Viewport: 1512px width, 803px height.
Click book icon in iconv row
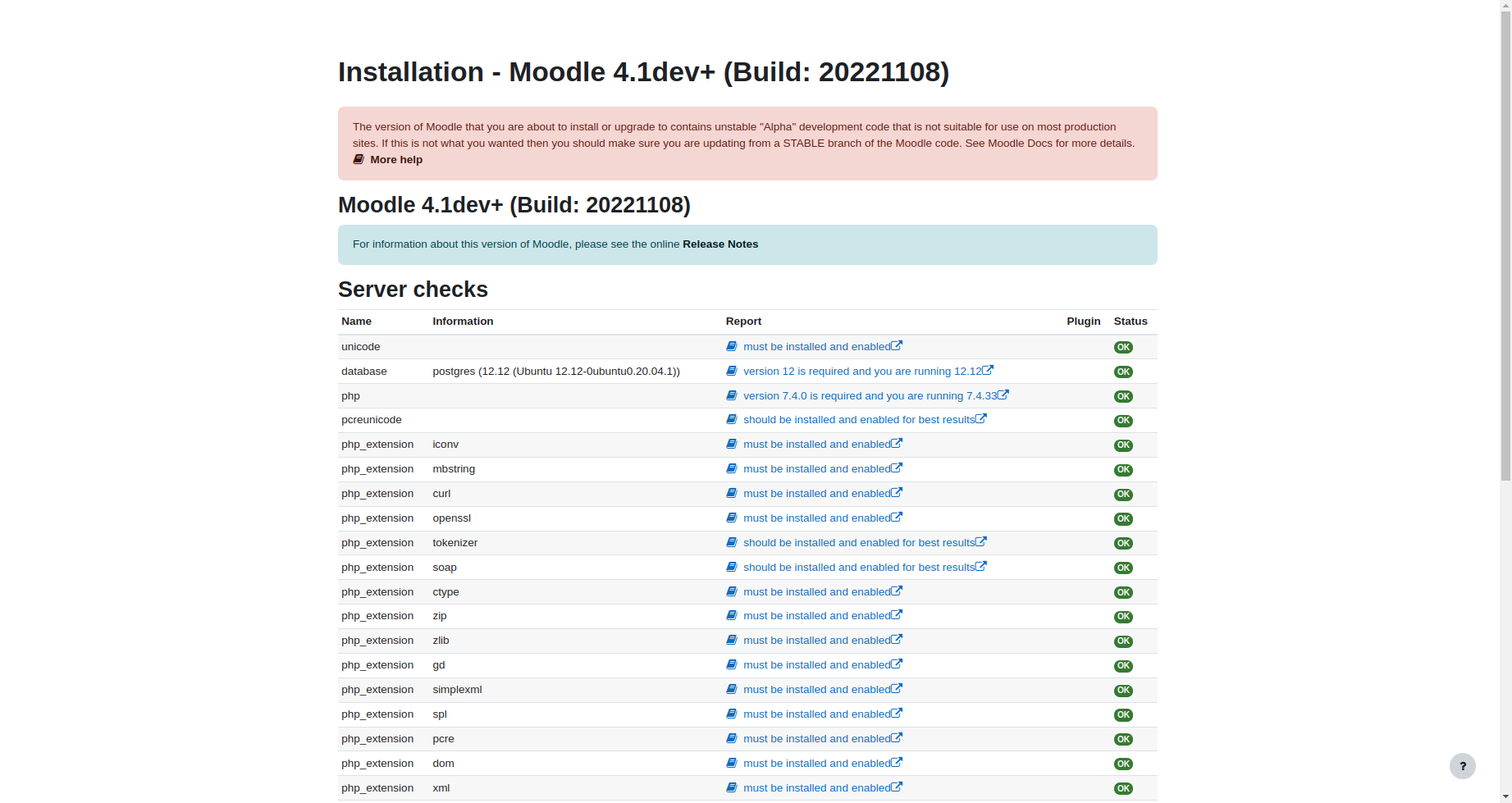click(732, 444)
